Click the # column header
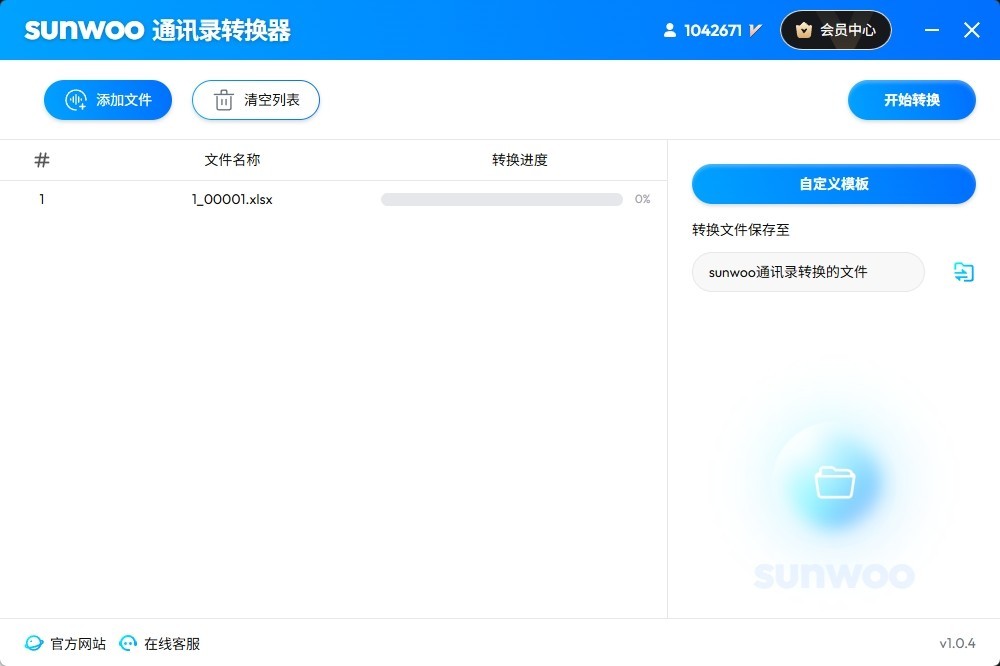 (x=42, y=160)
